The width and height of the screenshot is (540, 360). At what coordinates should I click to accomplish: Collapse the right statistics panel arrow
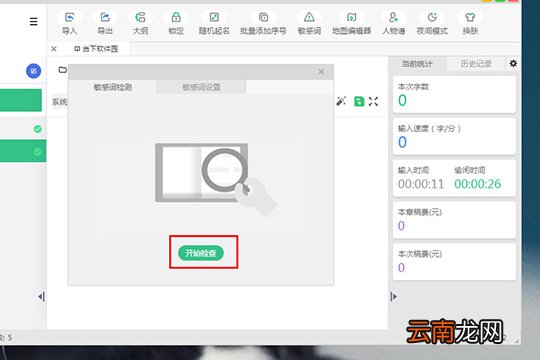(x=393, y=297)
